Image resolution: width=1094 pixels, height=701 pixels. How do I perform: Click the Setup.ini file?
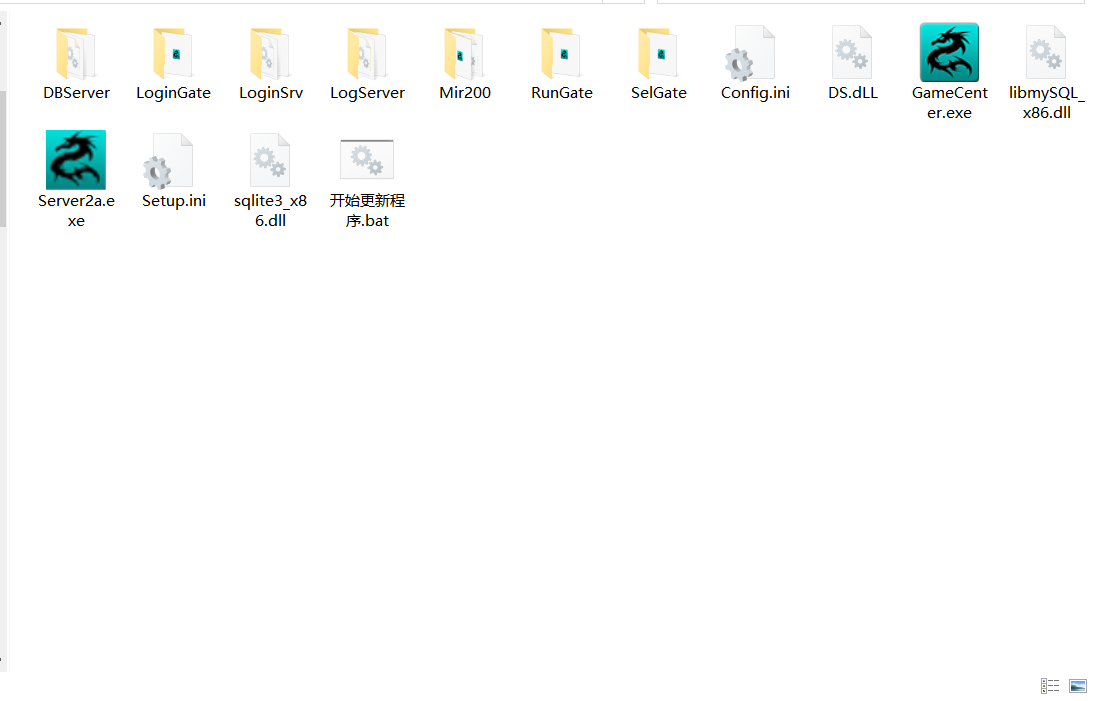[x=173, y=162]
